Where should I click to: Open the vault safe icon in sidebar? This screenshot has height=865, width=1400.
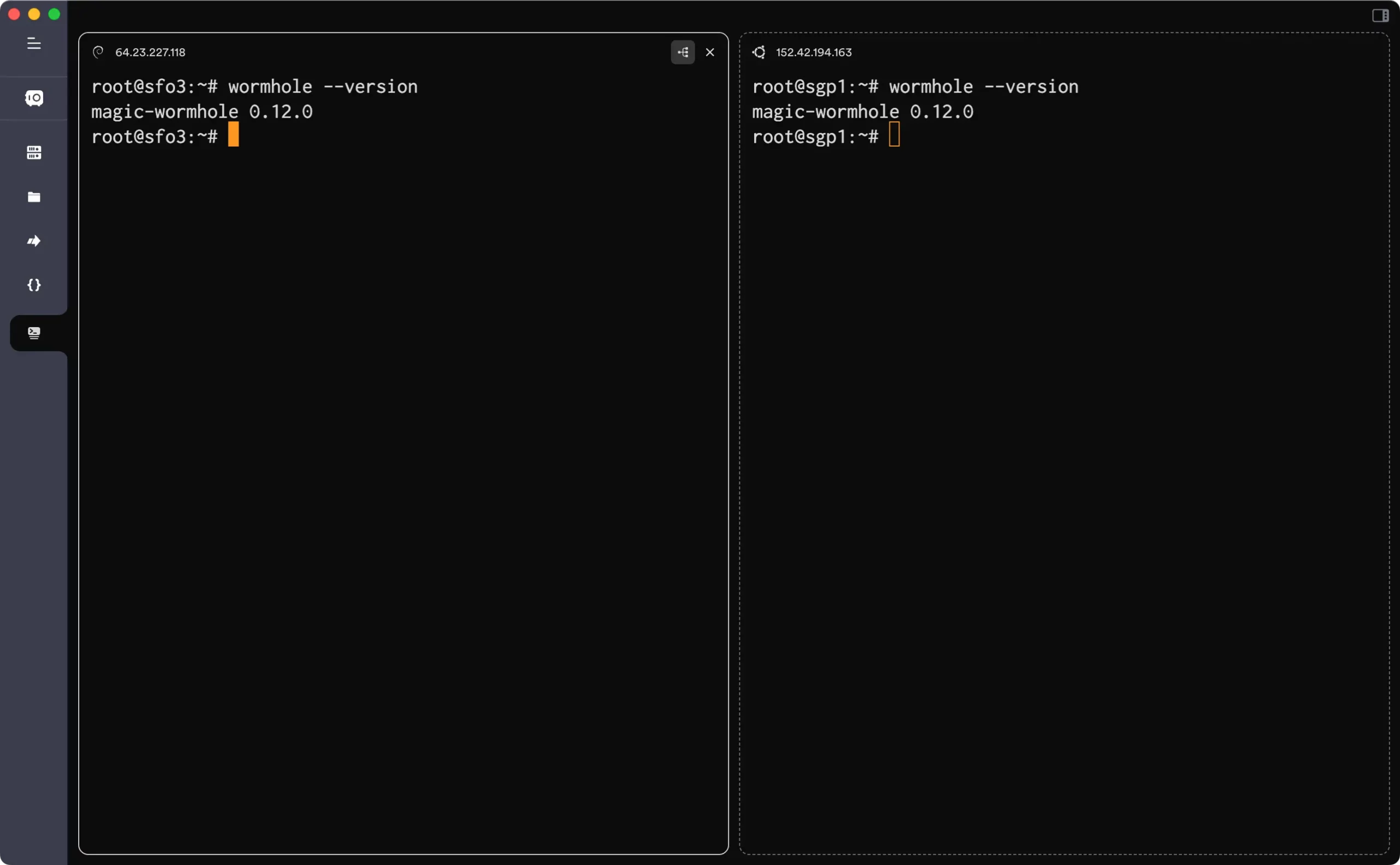[34, 98]
